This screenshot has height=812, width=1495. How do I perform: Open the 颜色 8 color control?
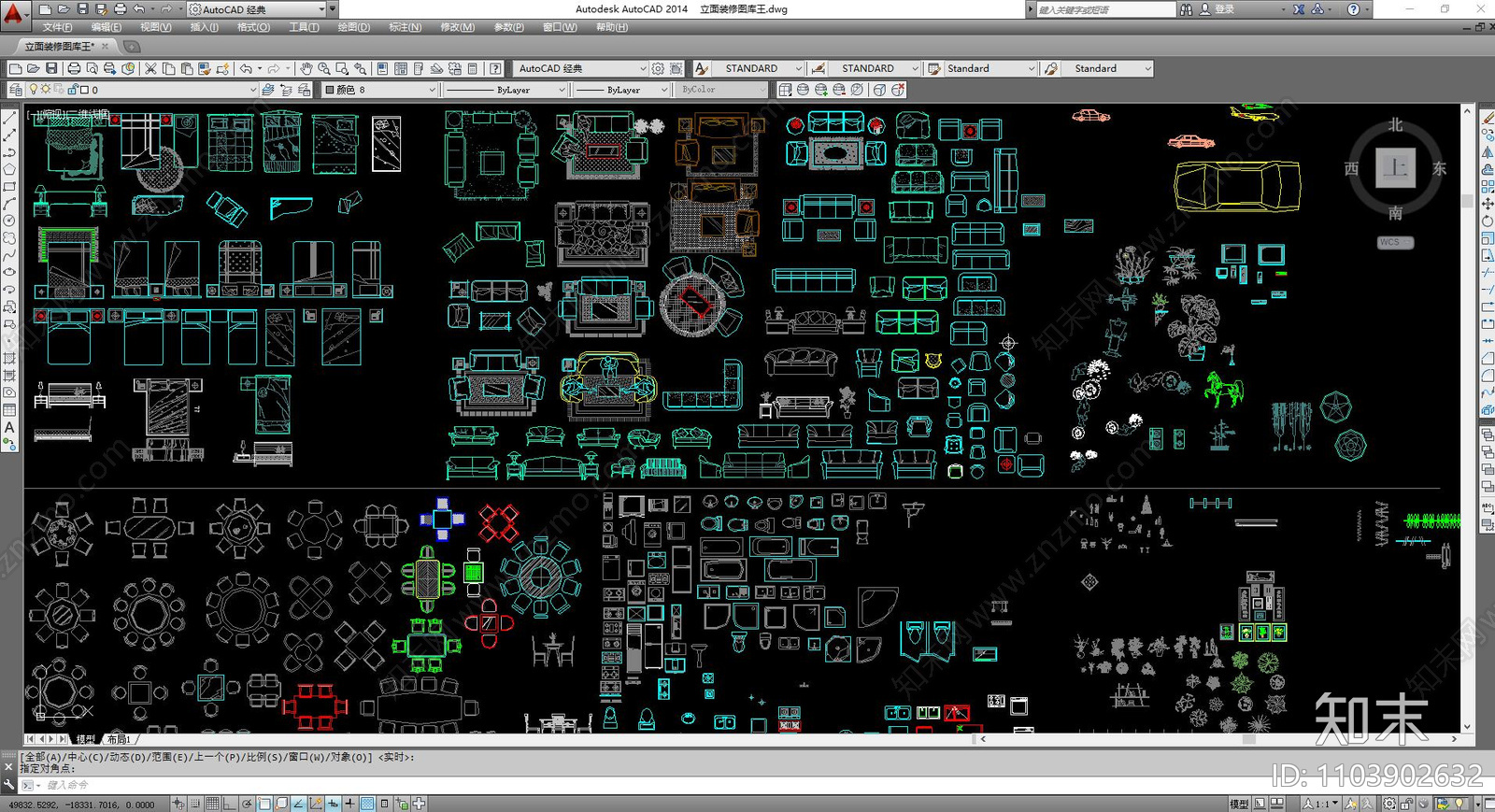click(x=379, y=91)
